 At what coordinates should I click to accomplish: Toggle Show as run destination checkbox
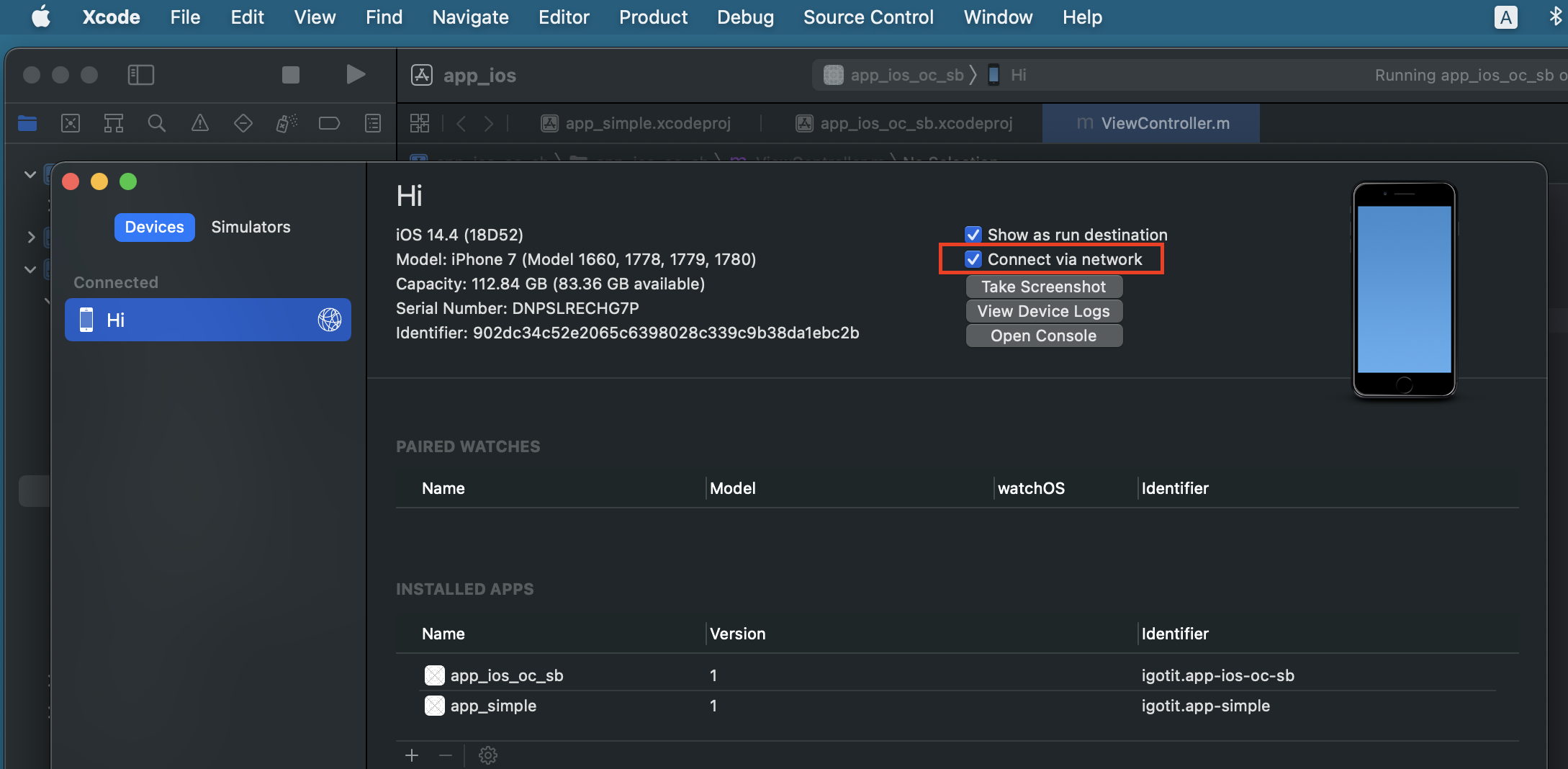(x=973, y=235)
